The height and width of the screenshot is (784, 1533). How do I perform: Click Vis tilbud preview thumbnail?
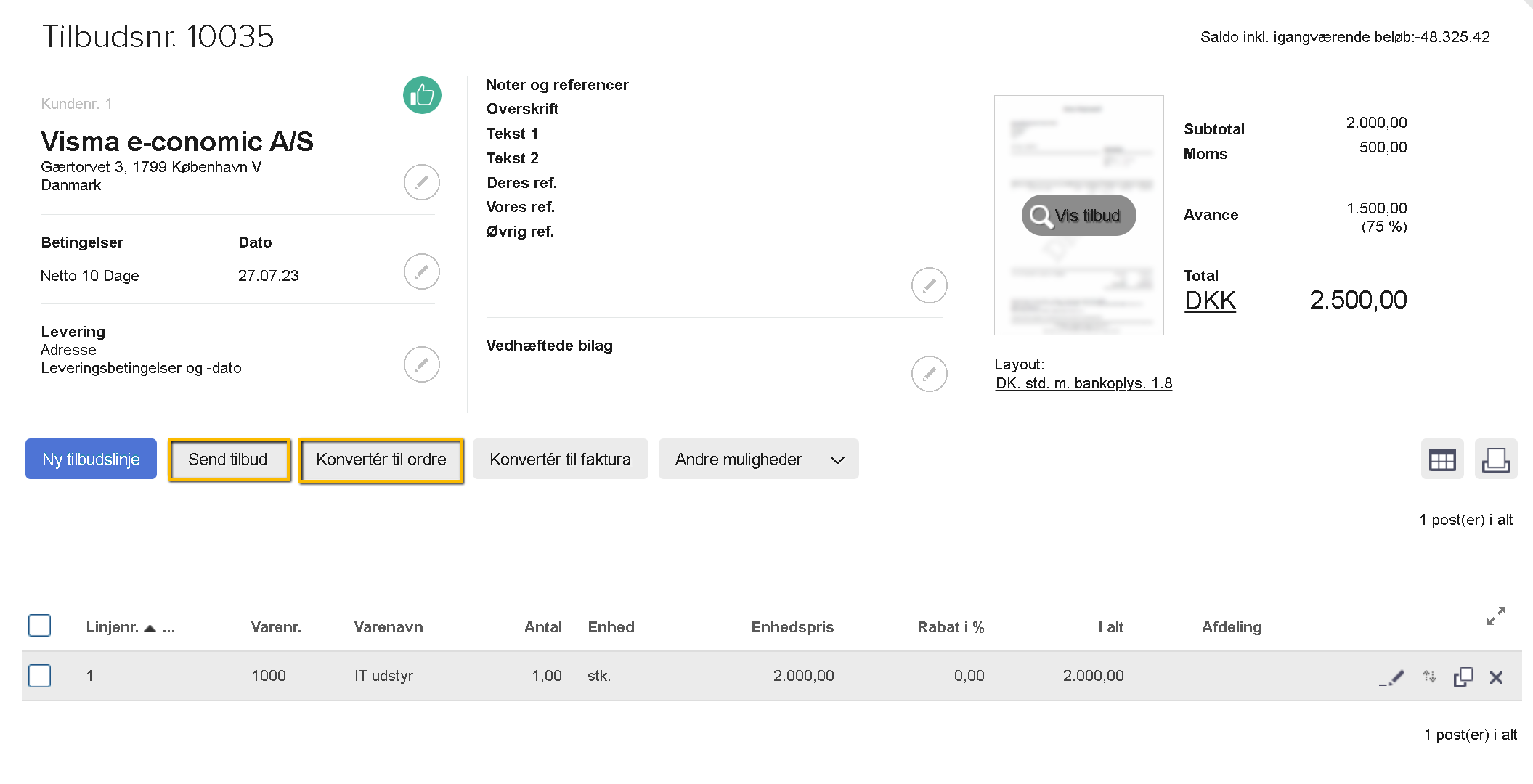coord(1079,216)
